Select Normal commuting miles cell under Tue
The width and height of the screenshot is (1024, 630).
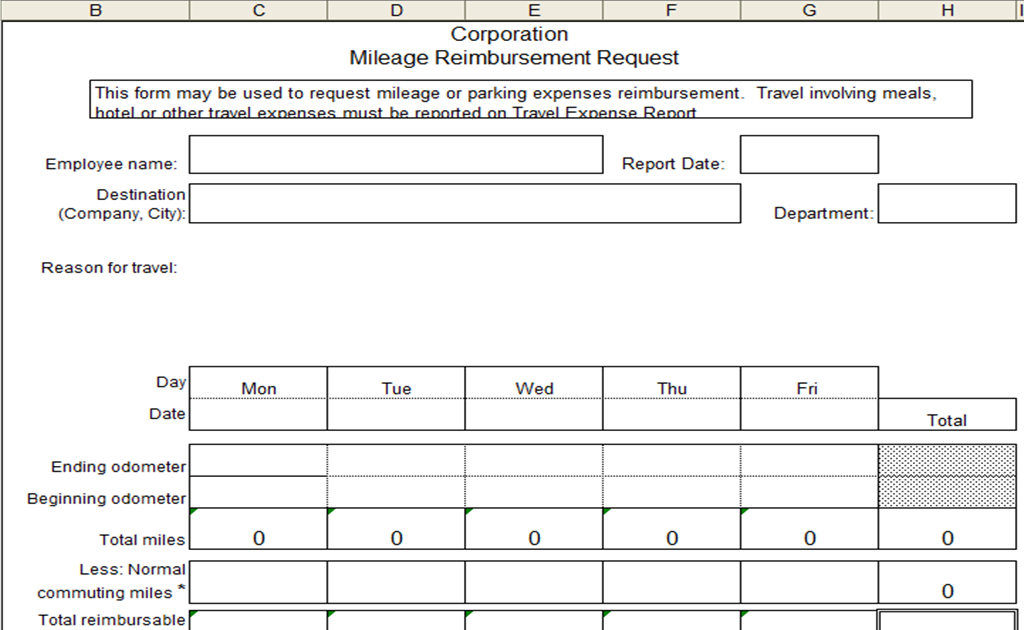(x=396, y=582)
